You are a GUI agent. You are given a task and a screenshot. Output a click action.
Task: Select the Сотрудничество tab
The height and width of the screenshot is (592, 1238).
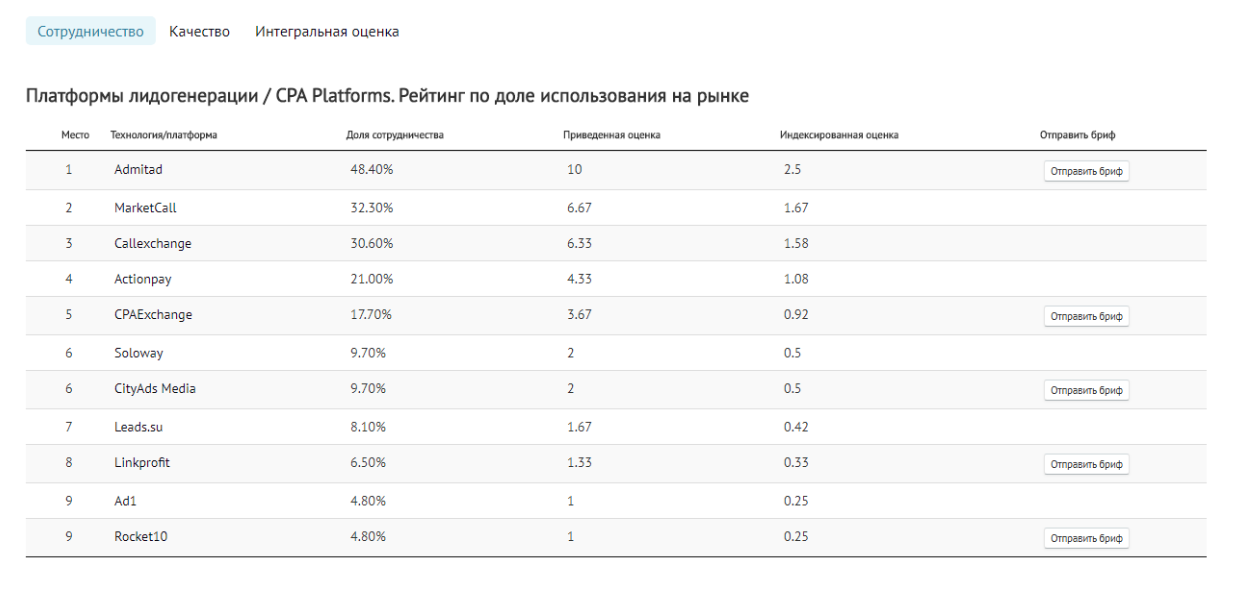point(91,31)
